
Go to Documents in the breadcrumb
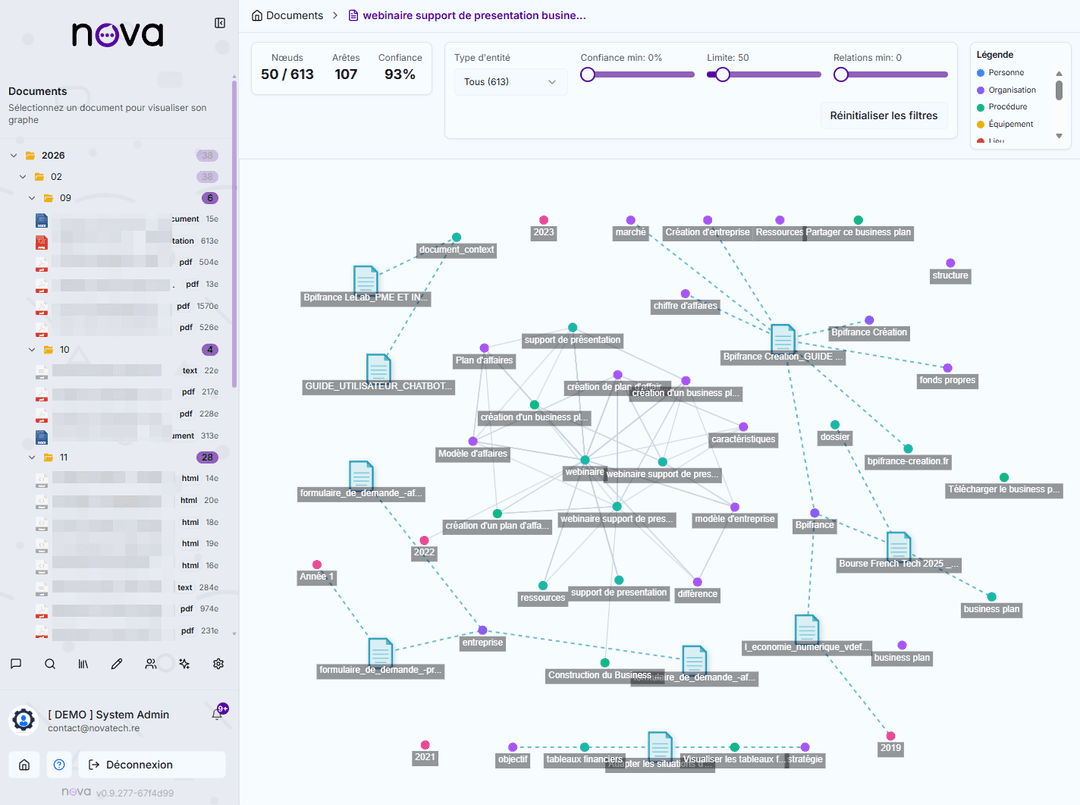coord(288,16)
